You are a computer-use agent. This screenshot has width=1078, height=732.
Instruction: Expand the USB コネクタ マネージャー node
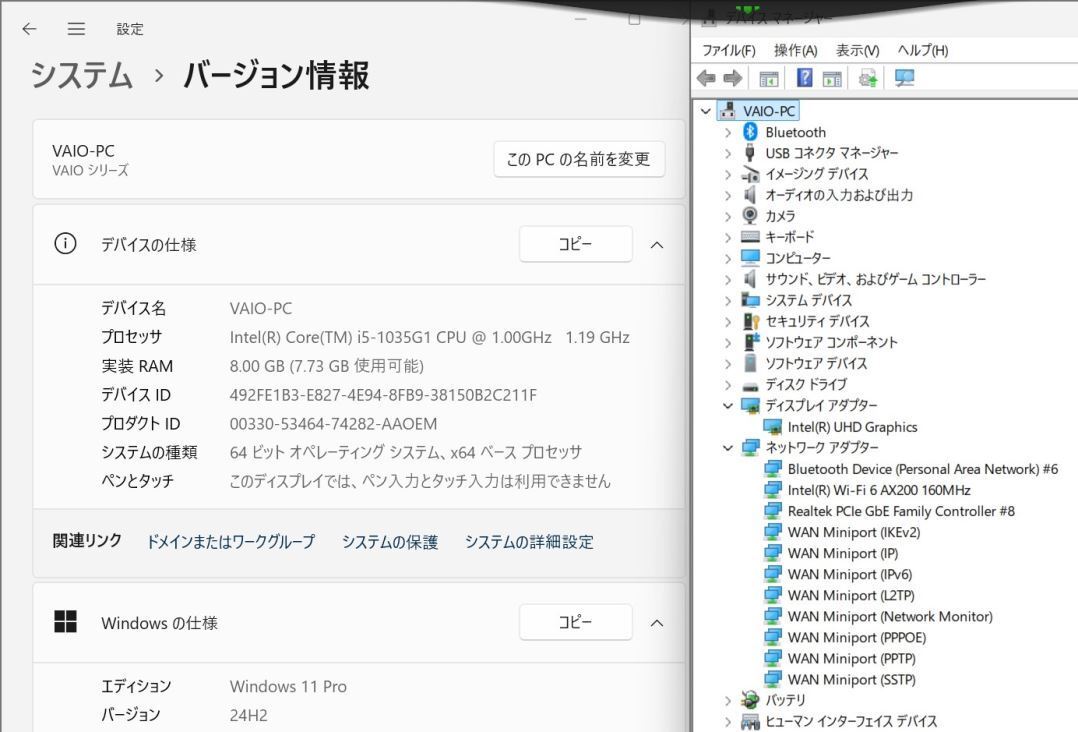(728, 153)
